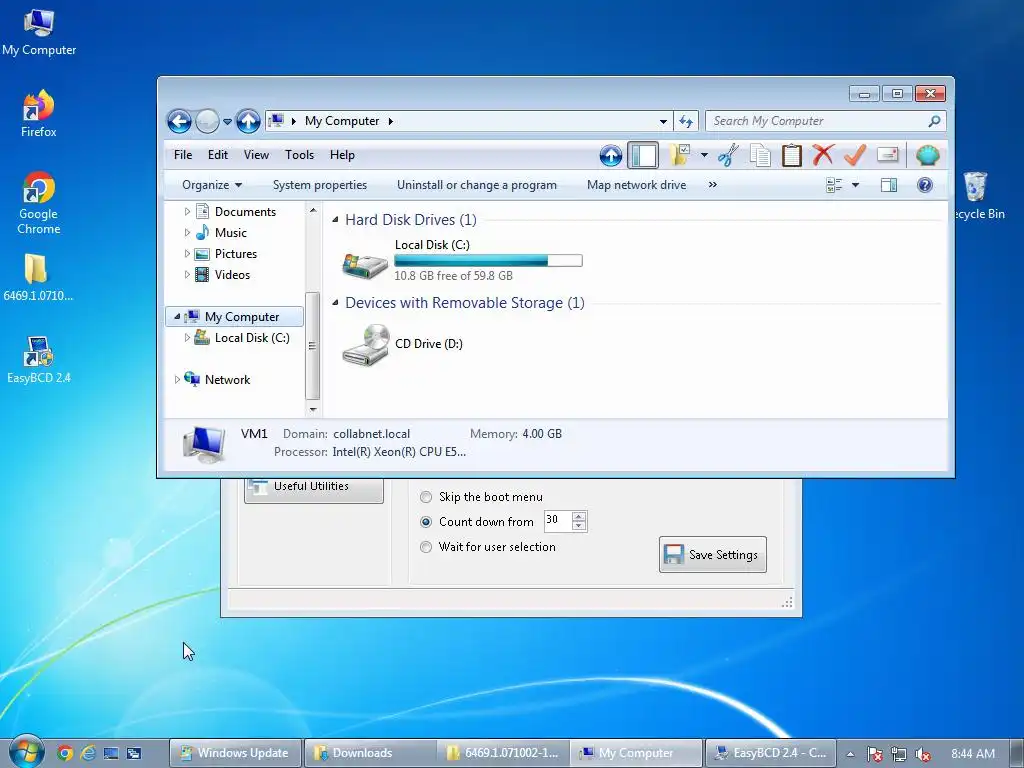Collapse the Hard Disk Drives group
The height and width of the screenshot is (768, 1024).
(x=335, y=219)
